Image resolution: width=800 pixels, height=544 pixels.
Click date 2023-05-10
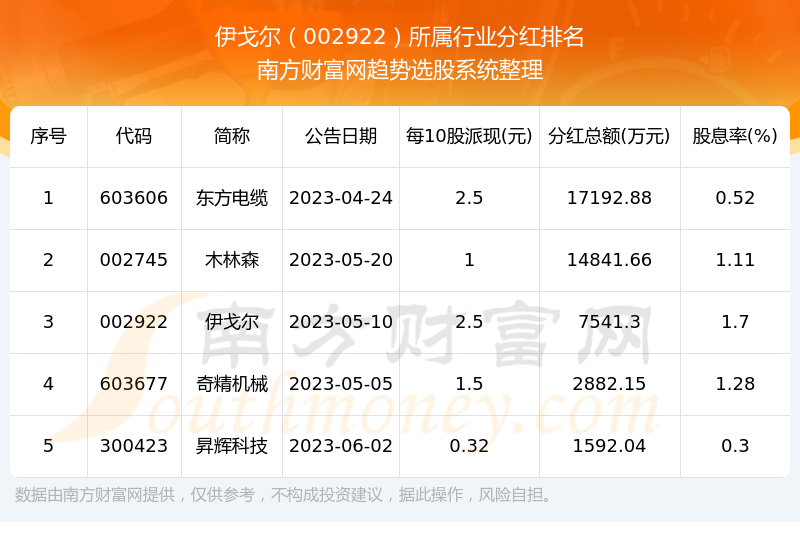coord(341,322)
